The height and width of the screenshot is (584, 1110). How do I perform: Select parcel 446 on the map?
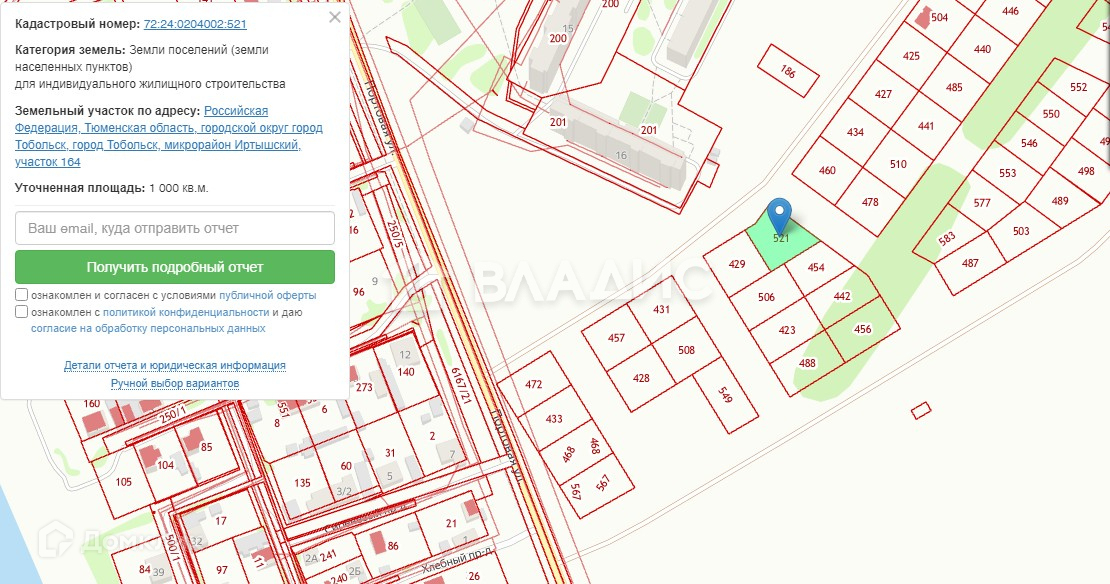[1010, 11]
